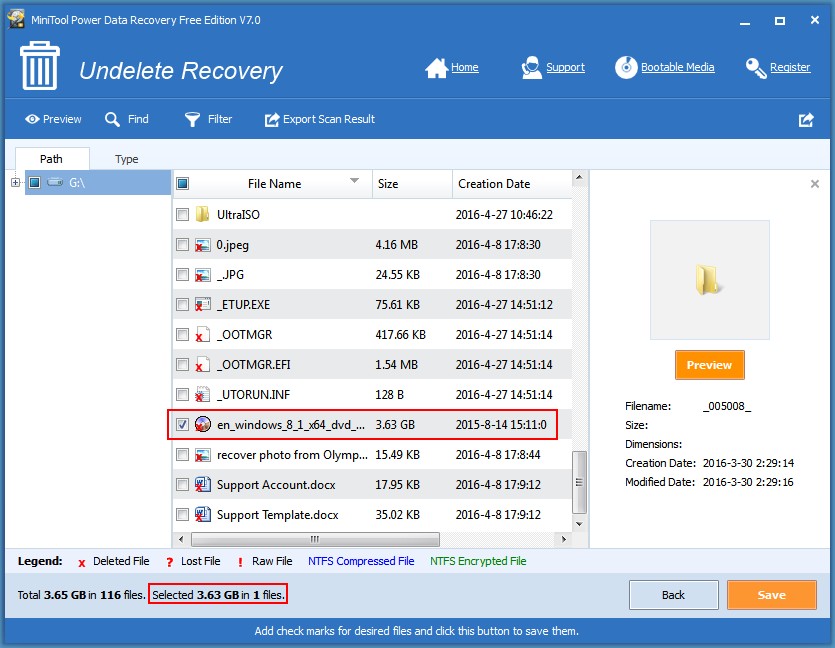Click the share icon at toolbar right
This screenshot has height=648, width=835.
point(806,119)
